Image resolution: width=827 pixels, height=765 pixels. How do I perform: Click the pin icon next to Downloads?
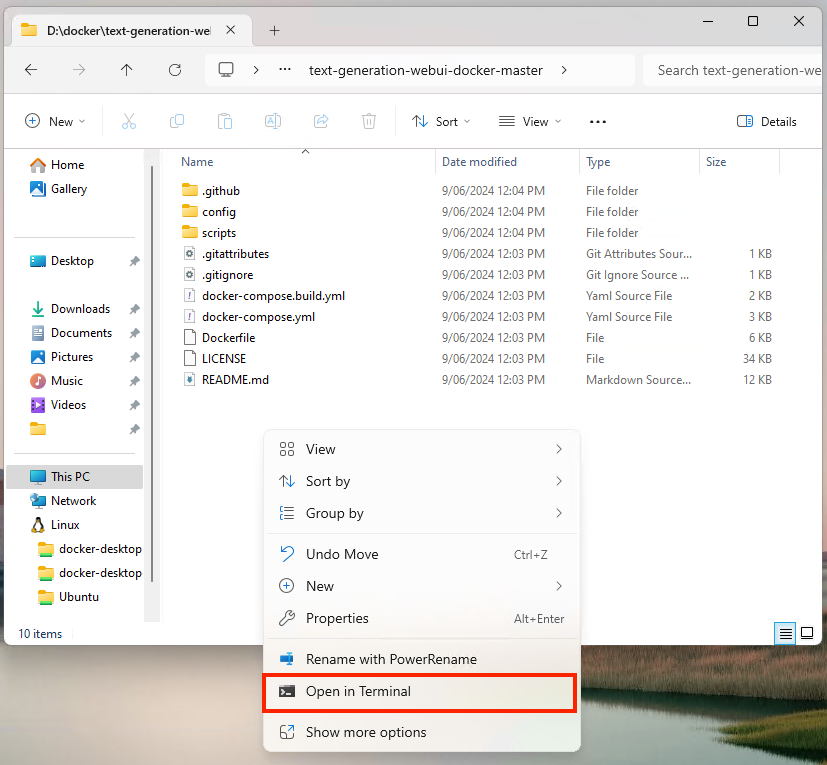(x=134, y=309)
